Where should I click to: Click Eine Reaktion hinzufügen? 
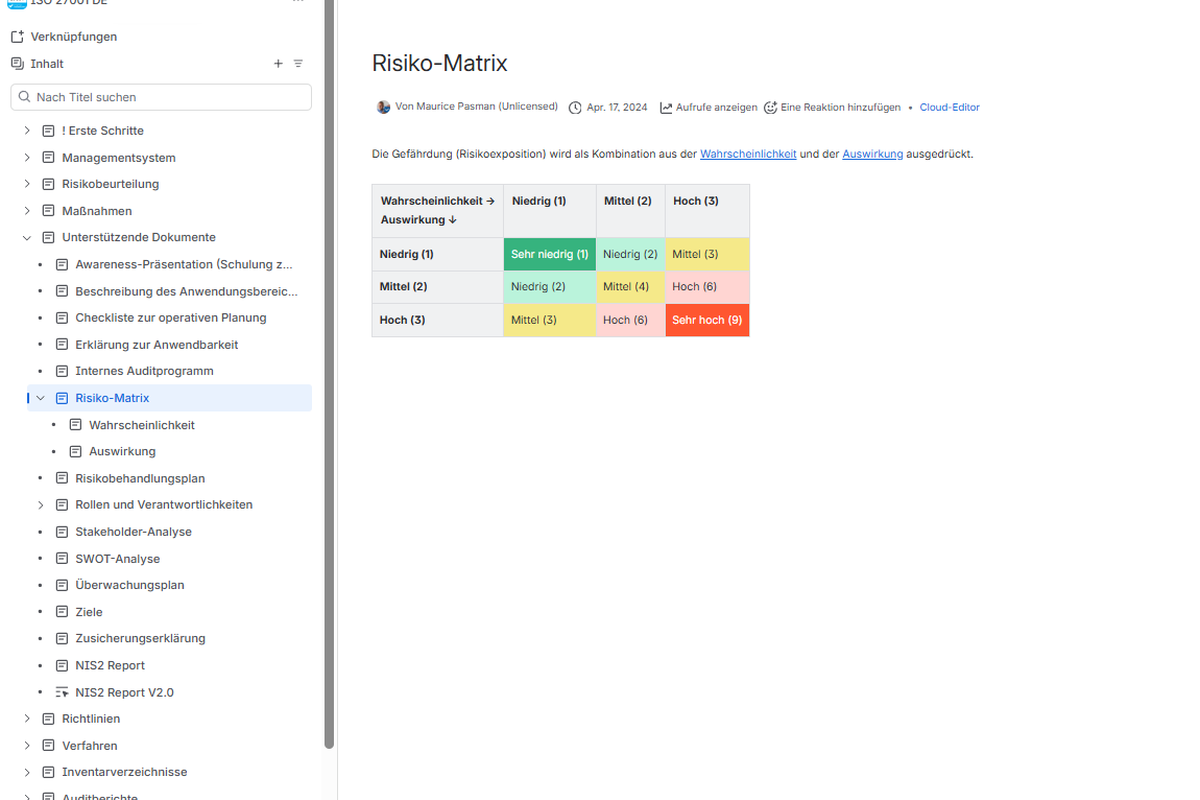pos(840,108)
